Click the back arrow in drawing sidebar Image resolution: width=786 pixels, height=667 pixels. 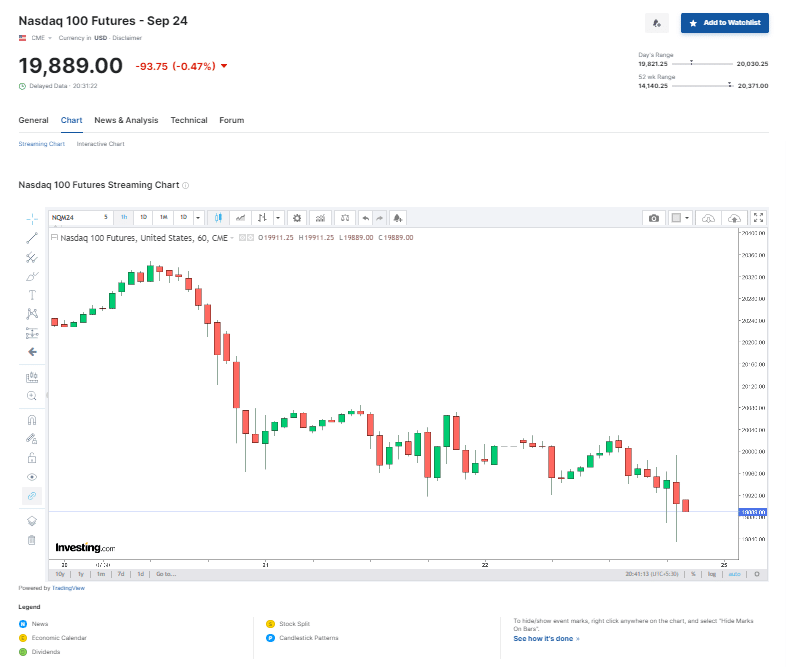pyautogui.click(x=32, y=352)
